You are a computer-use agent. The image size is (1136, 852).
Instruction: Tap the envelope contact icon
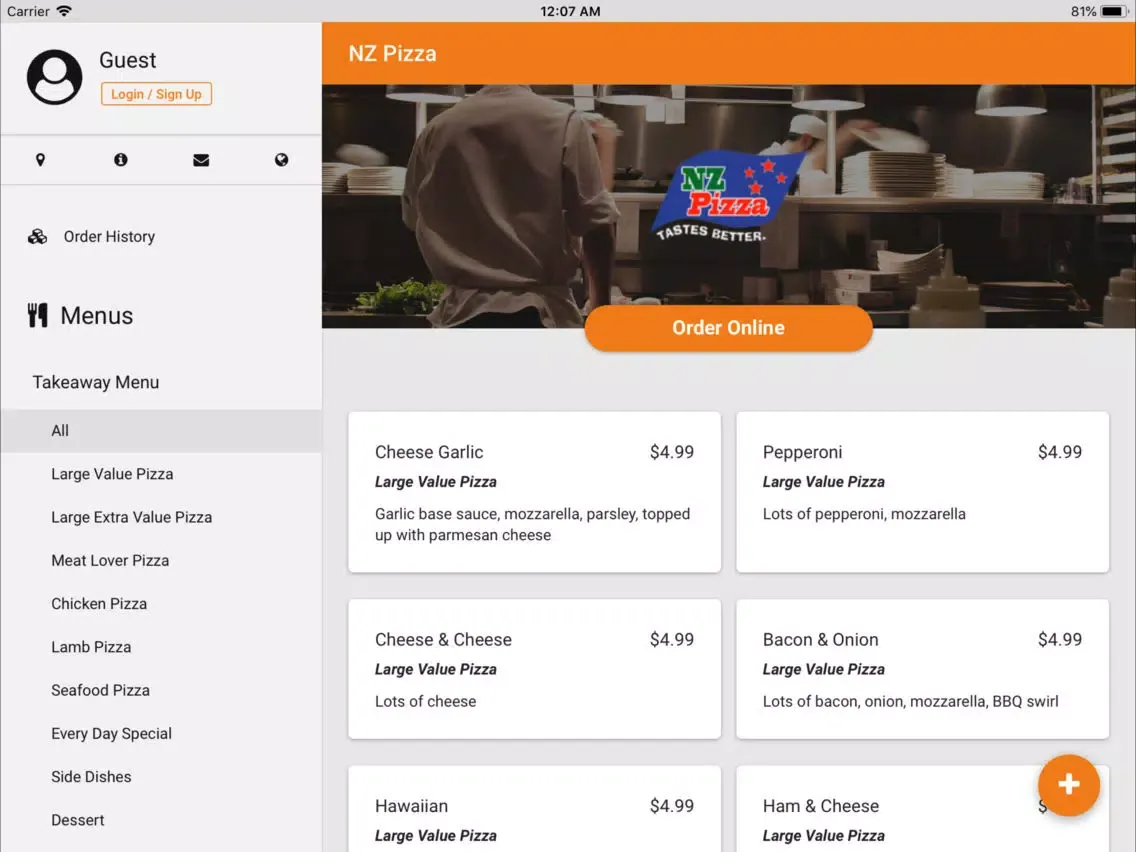point(201,160)
